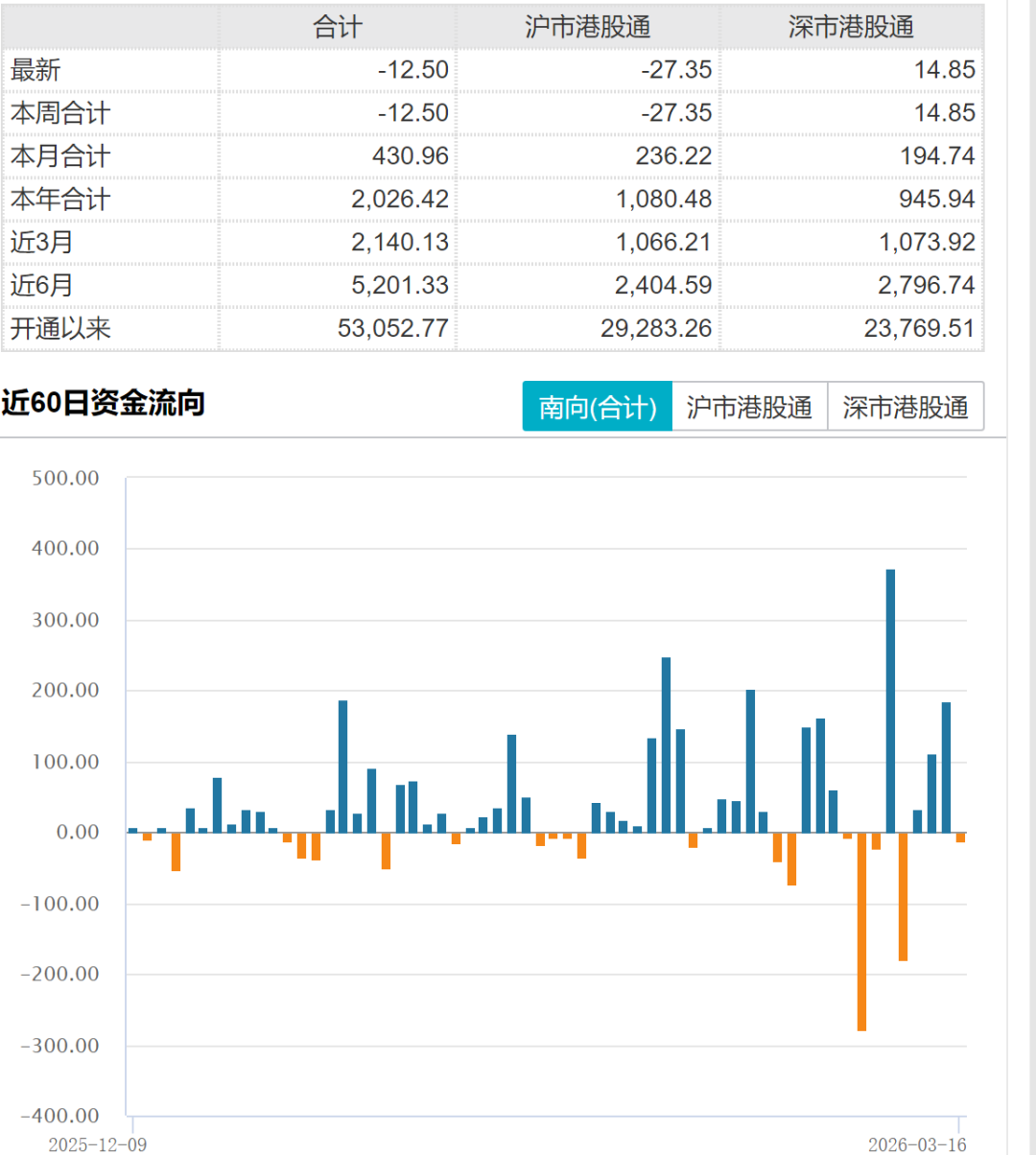Click the 200.00 y-axis label
The width and height of the screenshot is (1036, 1155).
coord(65,691)
